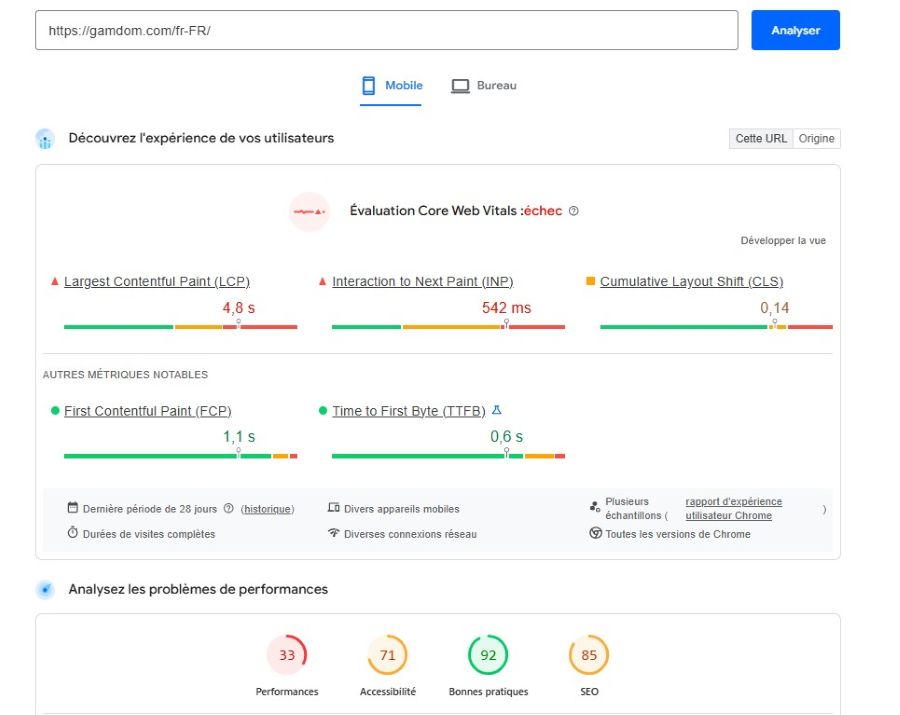Click the SEO score gauge 85
This screenshot has width=900, height=715.
point(589,655)
